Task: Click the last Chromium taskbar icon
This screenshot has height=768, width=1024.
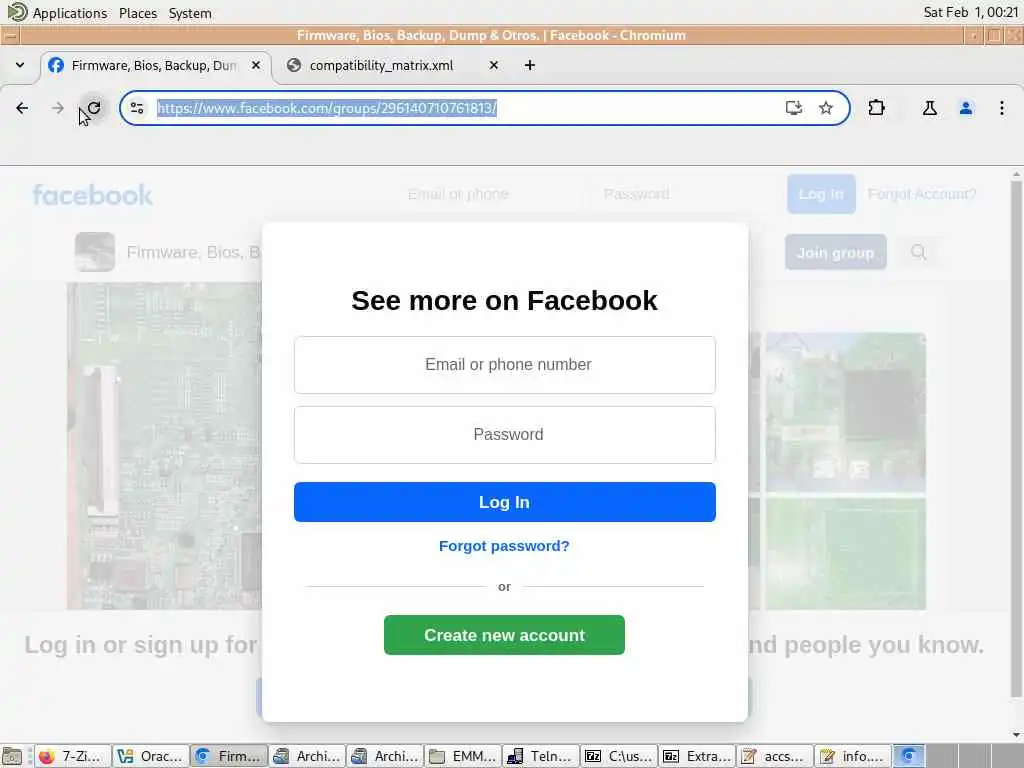Action: (908, 756)
